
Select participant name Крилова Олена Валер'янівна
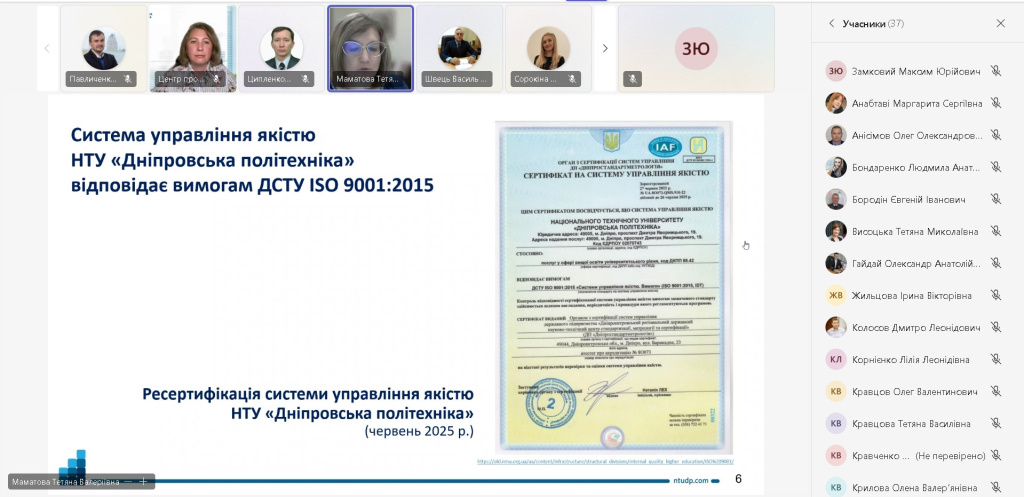pyautogui.click(x=914, y=487)
